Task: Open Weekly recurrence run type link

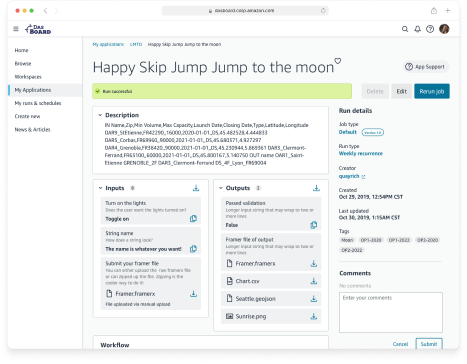Action: click(361, 154)
